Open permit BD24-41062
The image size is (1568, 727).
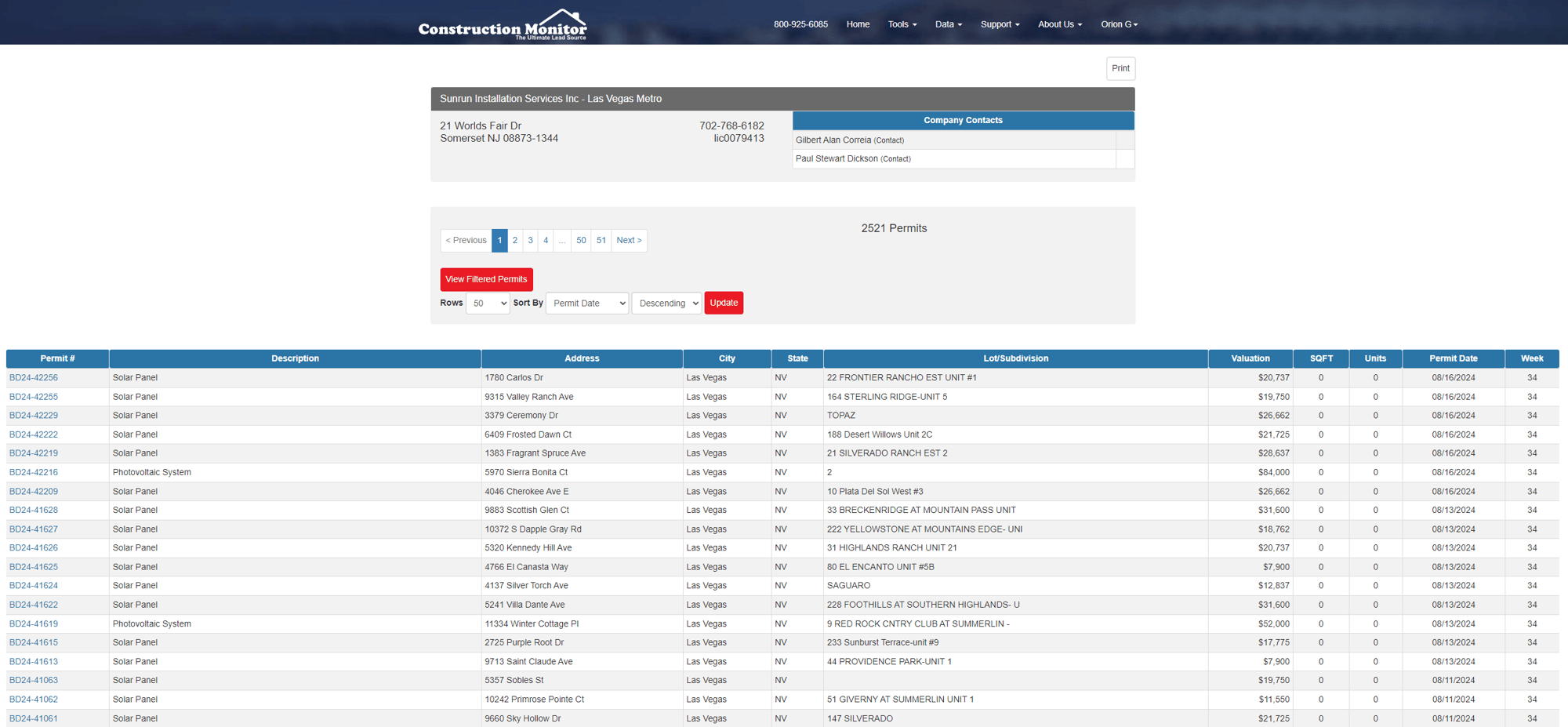point(34,700)
